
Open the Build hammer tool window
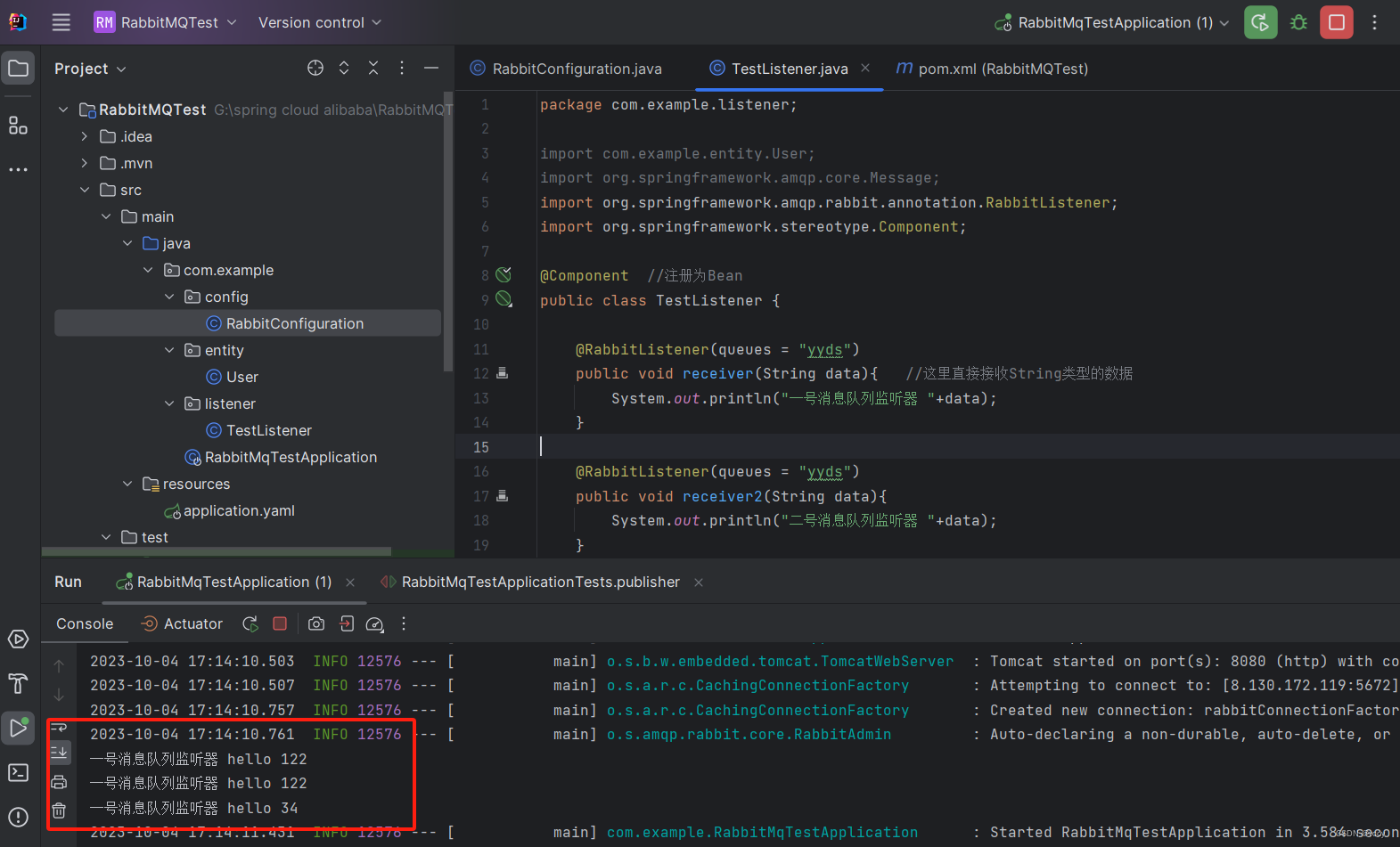click(18, 683)
